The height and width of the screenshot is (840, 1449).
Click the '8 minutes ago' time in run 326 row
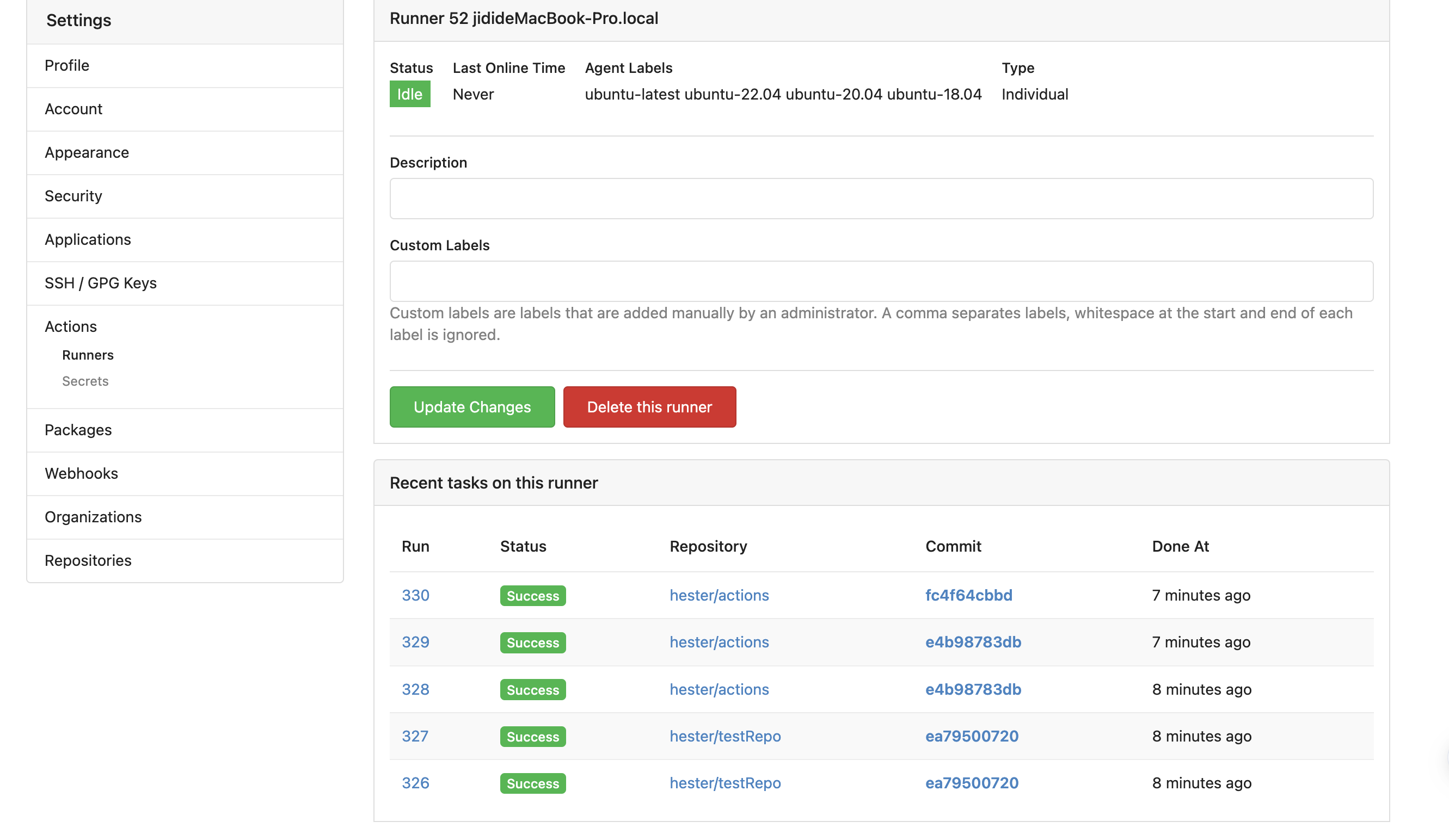[1202, 783]
